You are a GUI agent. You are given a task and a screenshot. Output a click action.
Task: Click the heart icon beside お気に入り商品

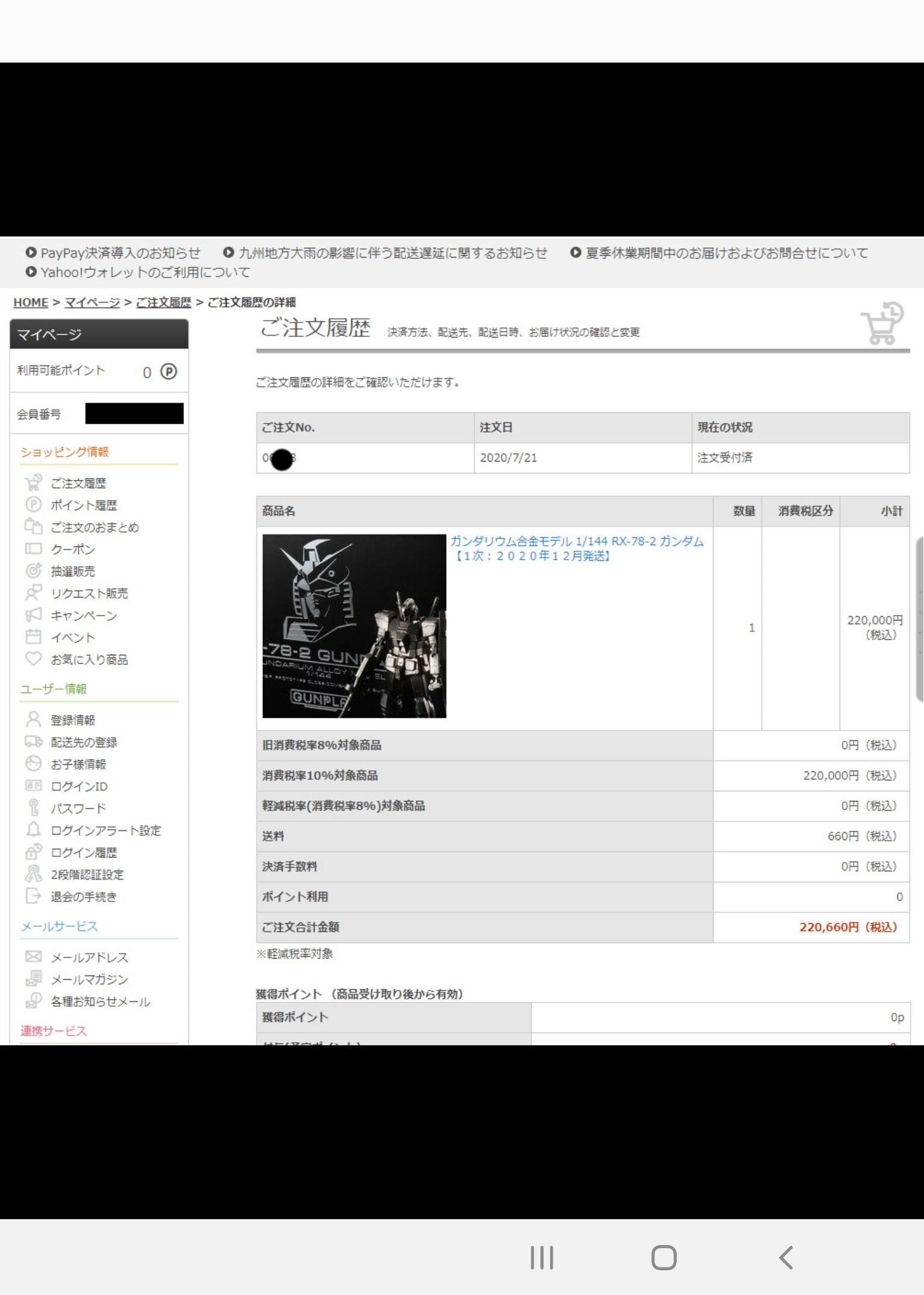coord(34,659)
